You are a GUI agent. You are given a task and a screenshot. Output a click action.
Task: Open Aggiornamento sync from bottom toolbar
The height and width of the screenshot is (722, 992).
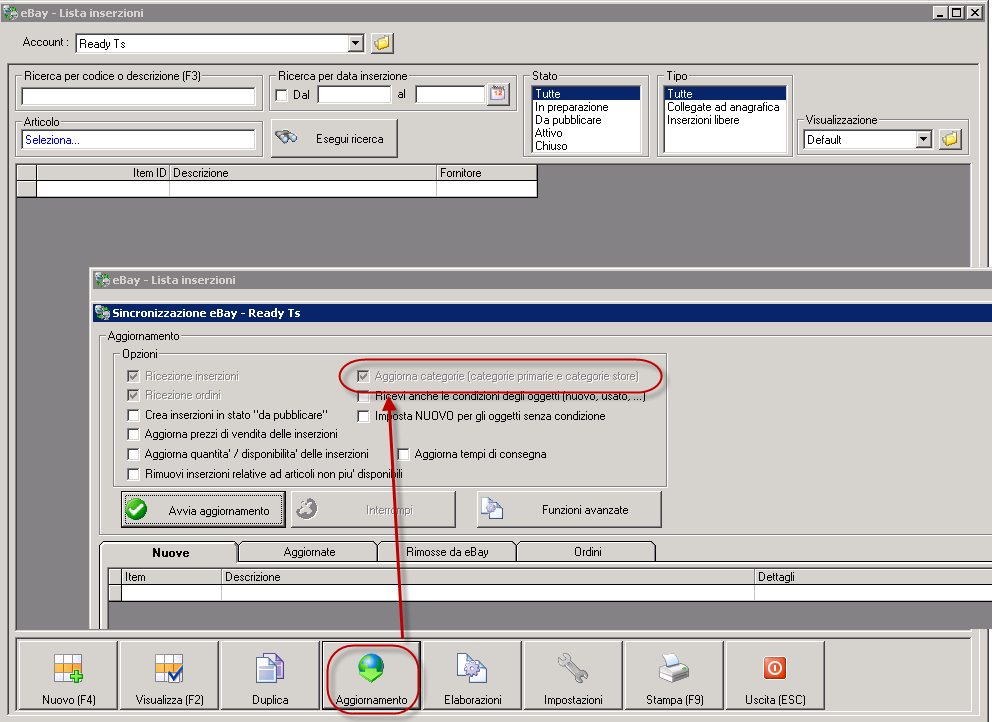371,675
